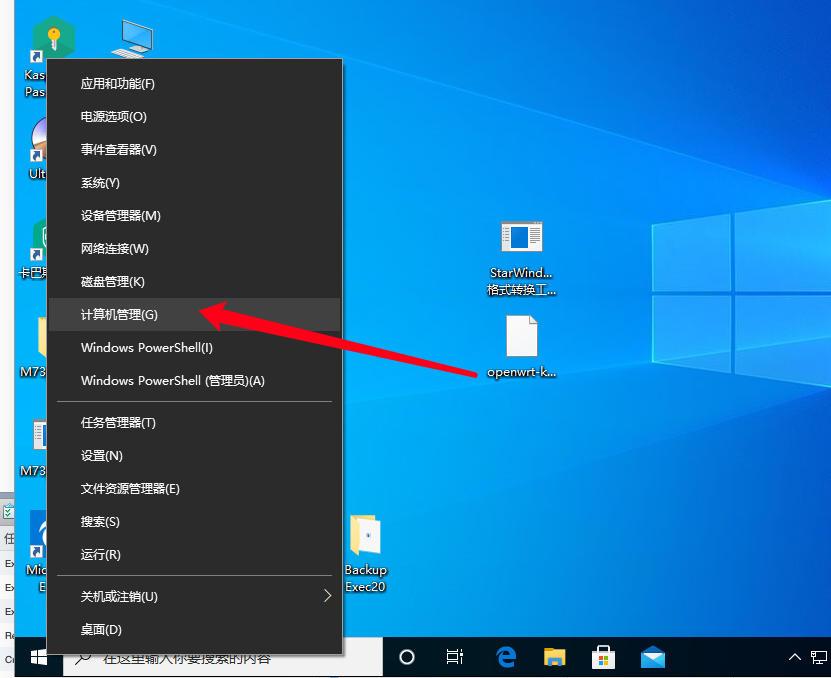
Task: Open 任务管理器(T) task manager
Action: [x=195, y=422]
